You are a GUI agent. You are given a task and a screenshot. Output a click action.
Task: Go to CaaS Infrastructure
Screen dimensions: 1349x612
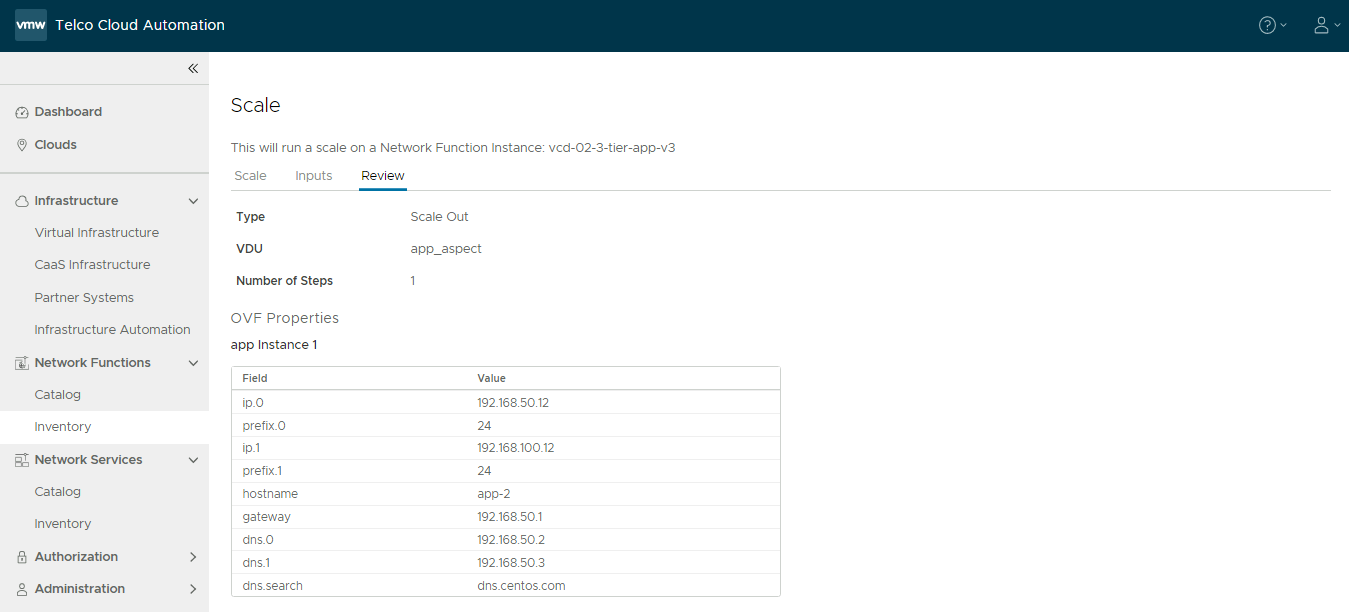coord(92,265)
